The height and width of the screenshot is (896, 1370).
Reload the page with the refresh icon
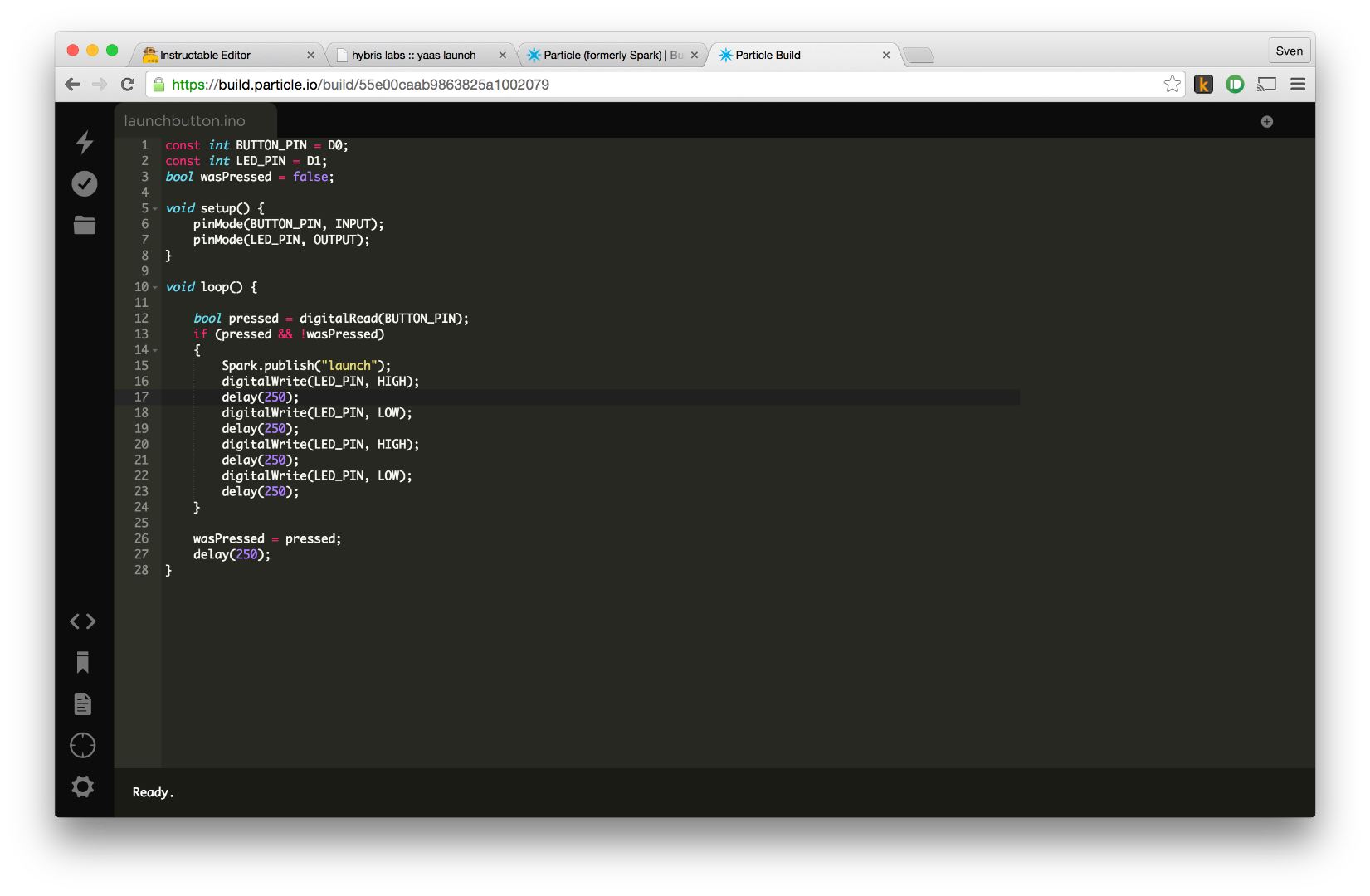click(x=127, y=84)
